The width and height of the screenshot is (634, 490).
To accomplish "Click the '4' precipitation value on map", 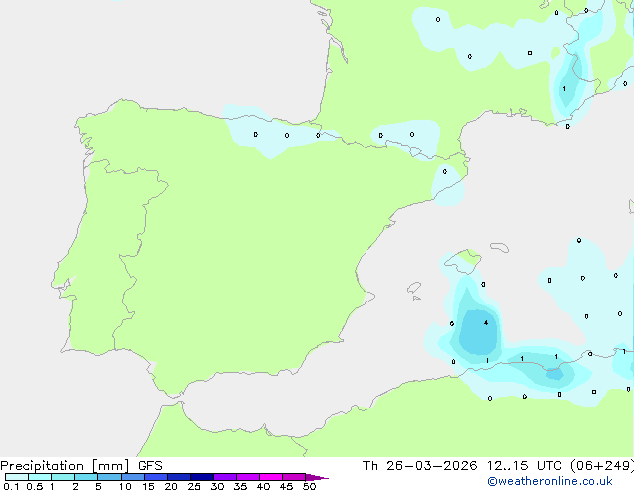I will click(486, 323).
